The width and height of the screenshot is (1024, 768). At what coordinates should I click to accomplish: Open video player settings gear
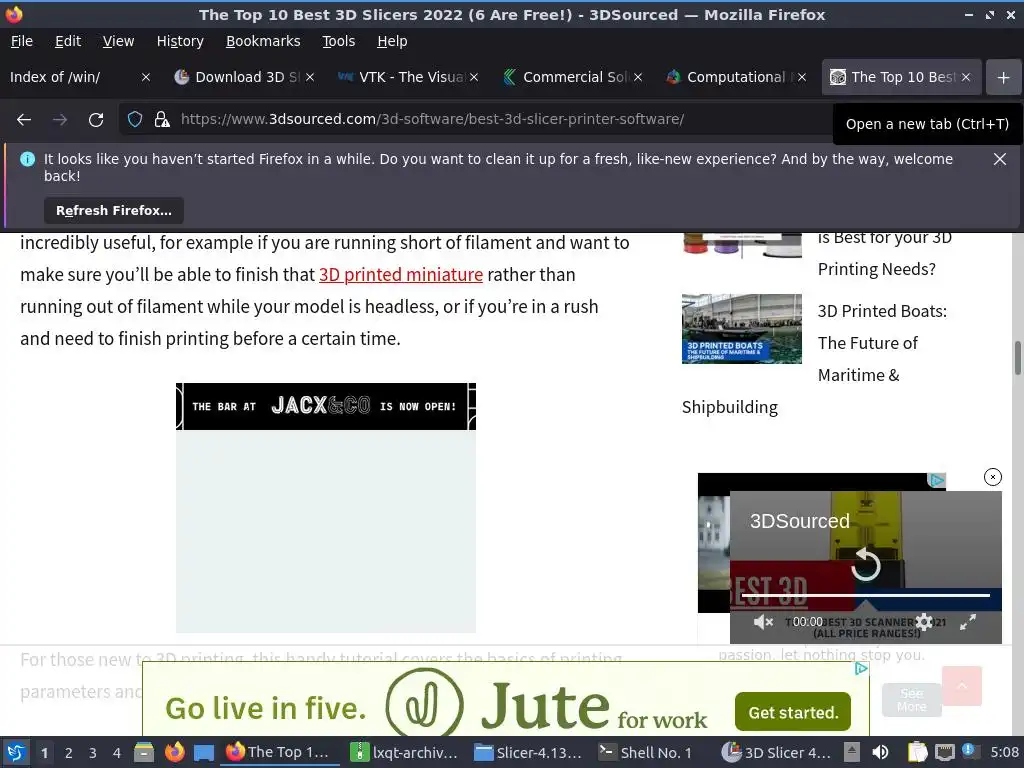pyautogui.click(x=924, y=622)
